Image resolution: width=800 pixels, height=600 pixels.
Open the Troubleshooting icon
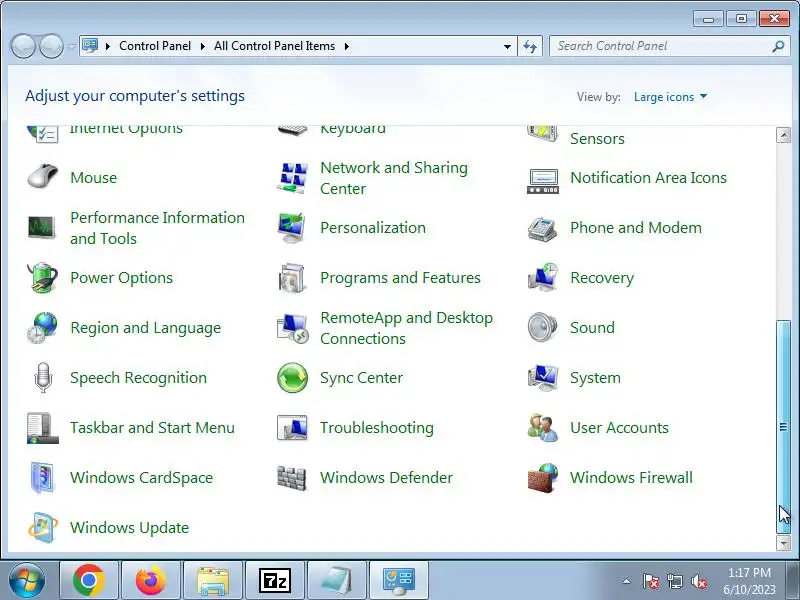tap(292, 428)
